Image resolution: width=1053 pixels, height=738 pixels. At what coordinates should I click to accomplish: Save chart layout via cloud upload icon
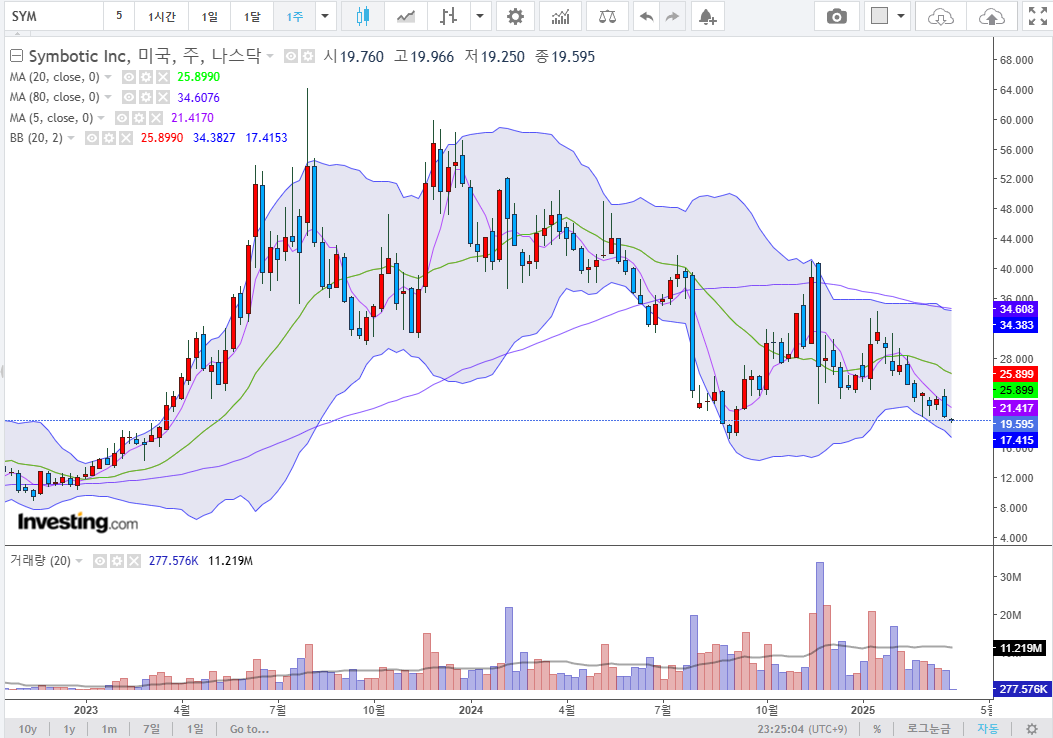[991, 16]
